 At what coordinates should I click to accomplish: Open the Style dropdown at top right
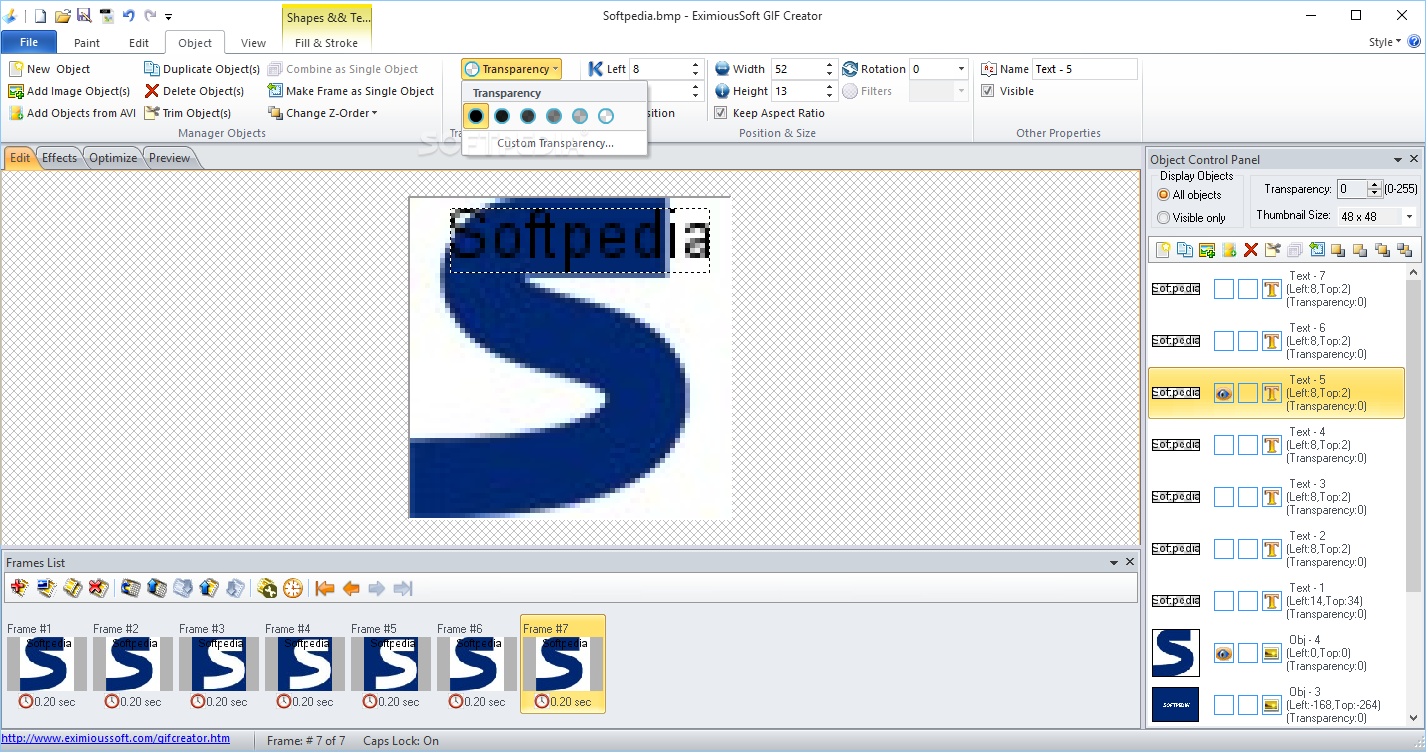[x=1385, y=42]
